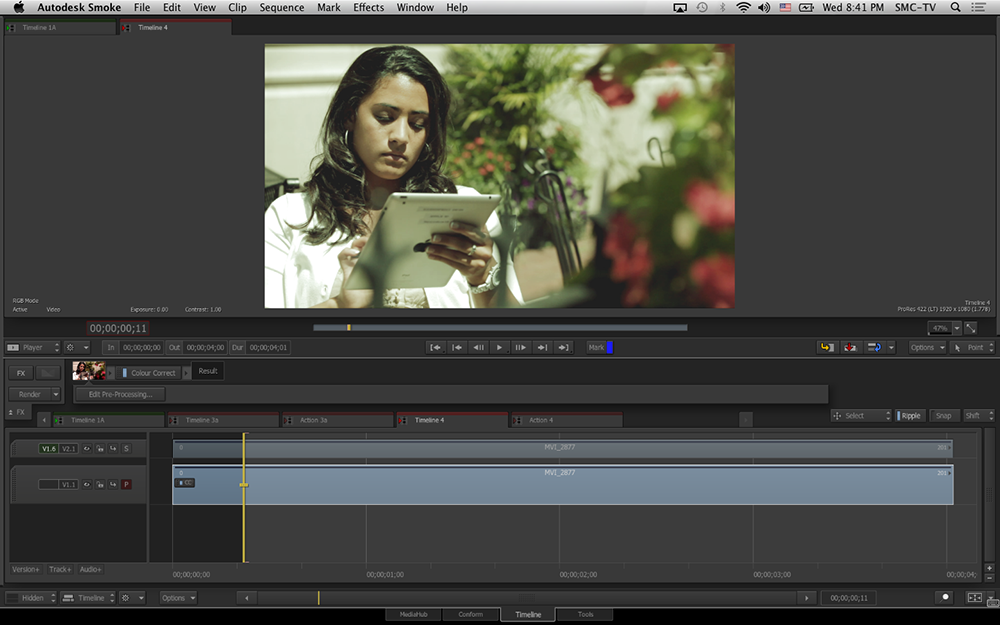Add a new track with Track+

60,569
